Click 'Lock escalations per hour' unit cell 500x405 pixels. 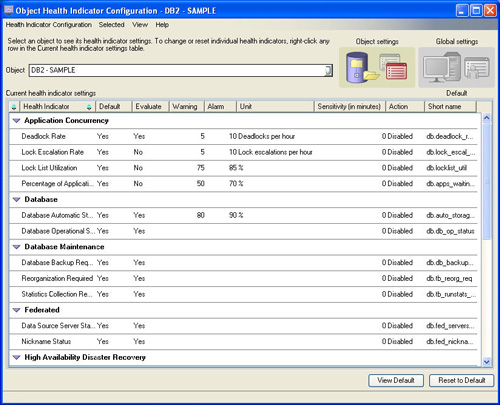tap(275, 152)
